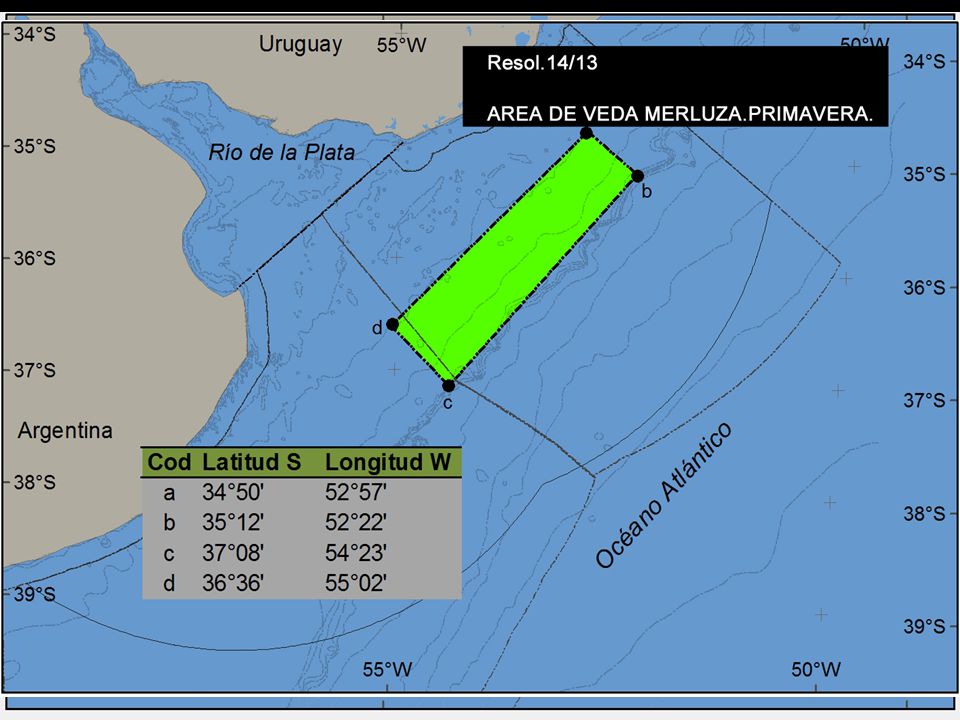Click the 'Longitud W' table header
Viewport: 960px width, 720px height.
click(x=388, y=462)
